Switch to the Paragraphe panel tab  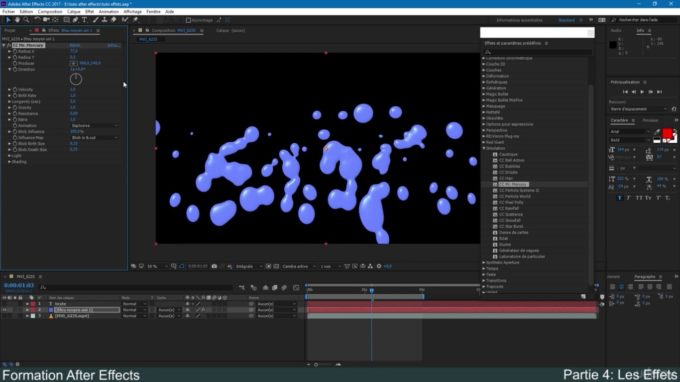pyautogui.click(x=644, y=277)
